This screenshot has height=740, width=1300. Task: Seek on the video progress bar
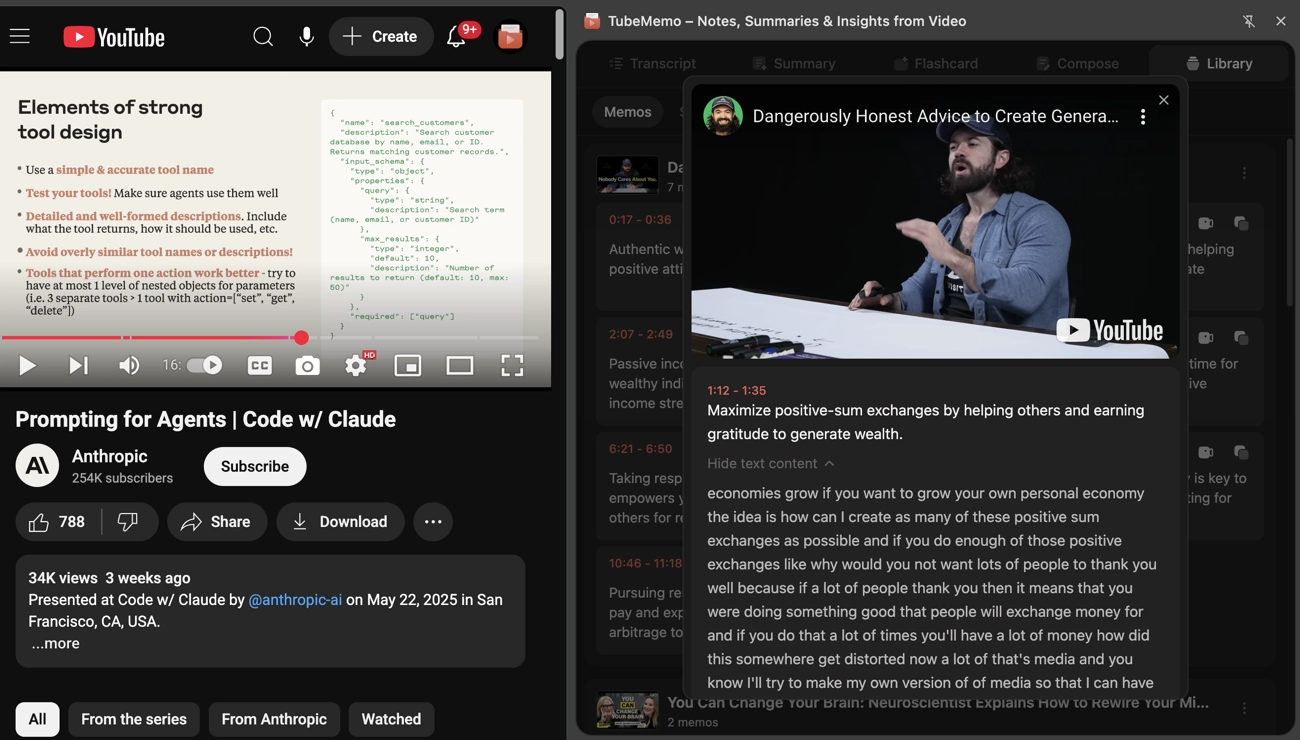(270, 338)
